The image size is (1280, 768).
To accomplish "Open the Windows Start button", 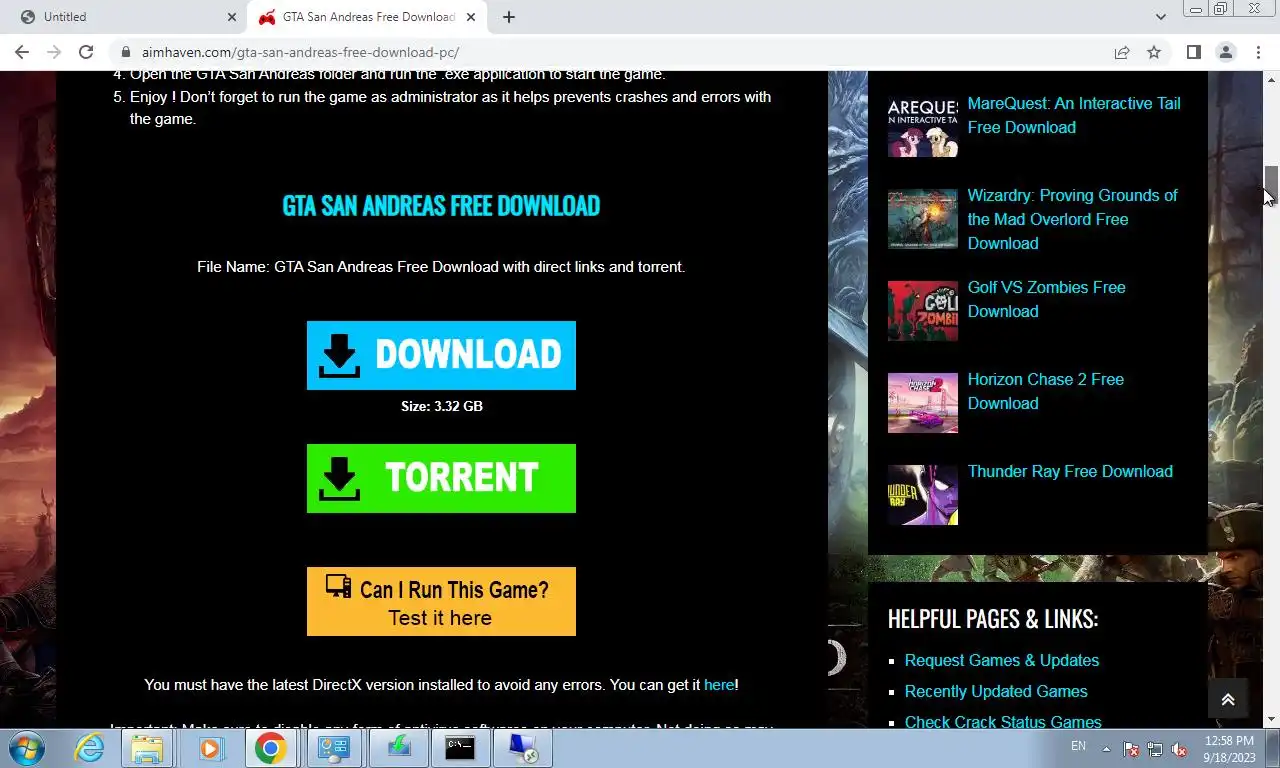I will click(x=27, y=748).
